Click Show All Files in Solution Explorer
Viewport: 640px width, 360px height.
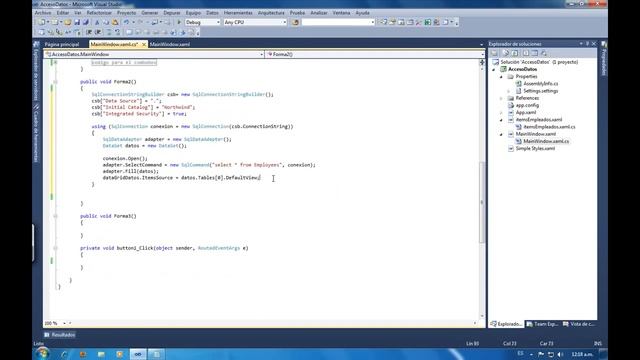pyautogui.click(x=505, y=53)
